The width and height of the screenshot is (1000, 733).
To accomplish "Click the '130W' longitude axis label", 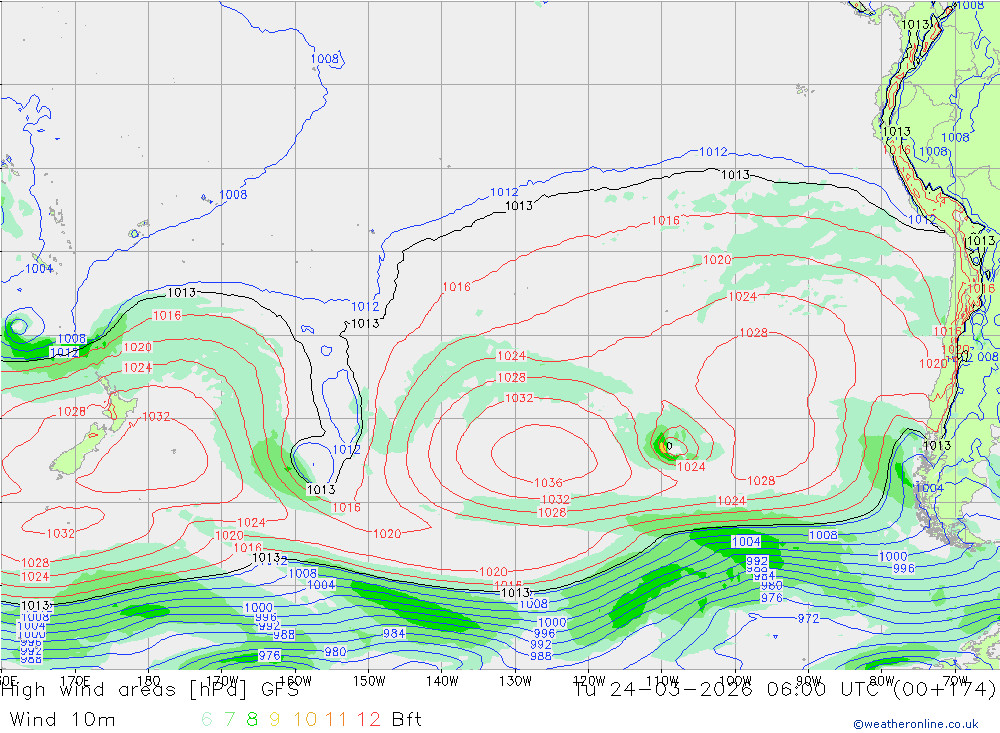I will tap(515, 681).
